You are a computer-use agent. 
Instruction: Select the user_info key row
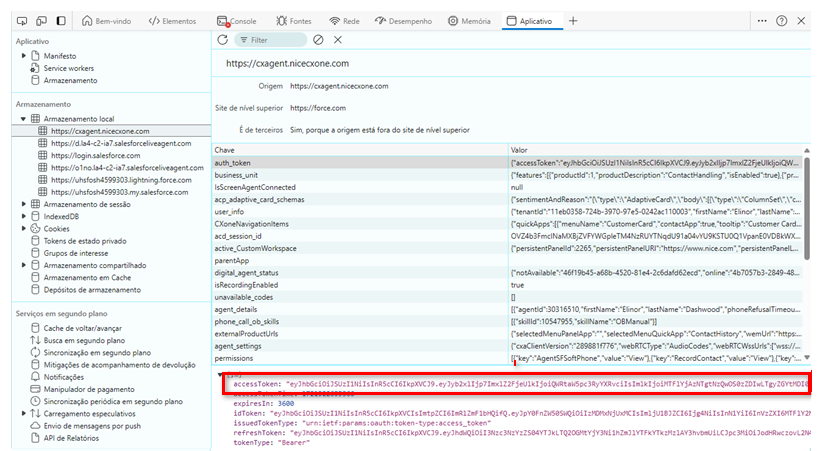[507, 212]
